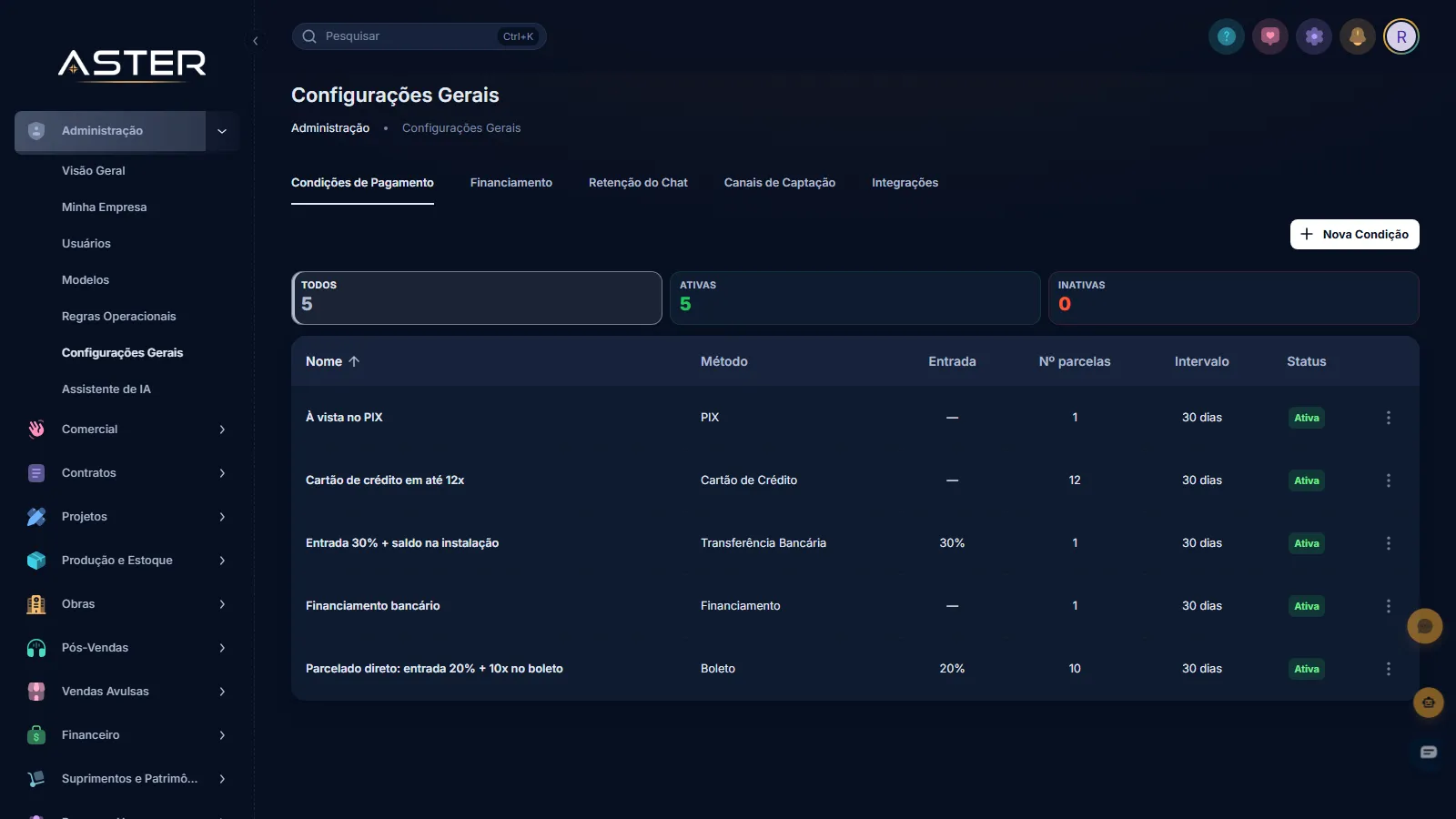Open row actions for Parcelado direto row

(1389, 669)
